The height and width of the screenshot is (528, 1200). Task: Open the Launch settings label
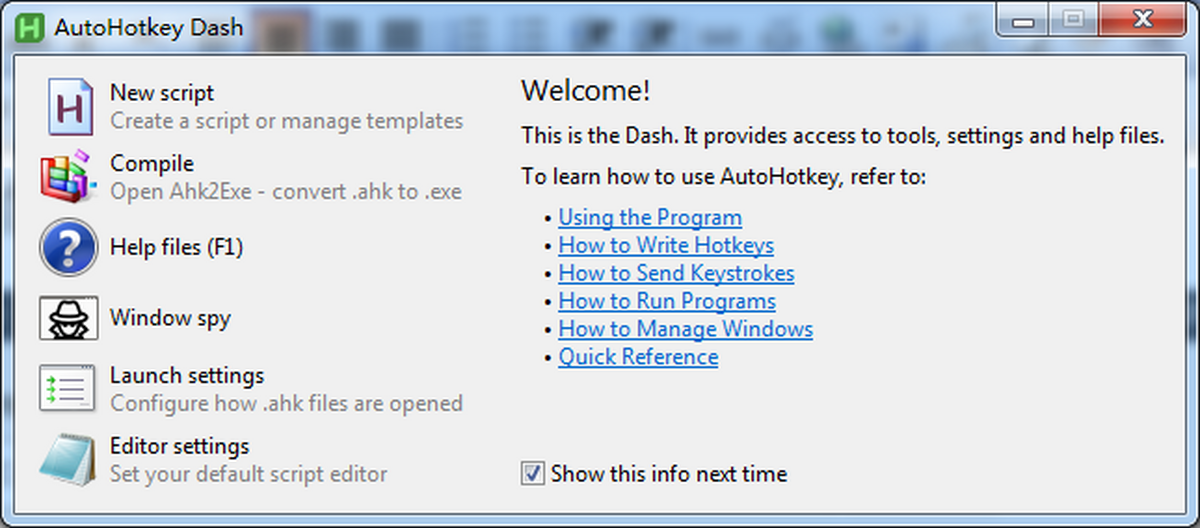[x=187, y=376]
